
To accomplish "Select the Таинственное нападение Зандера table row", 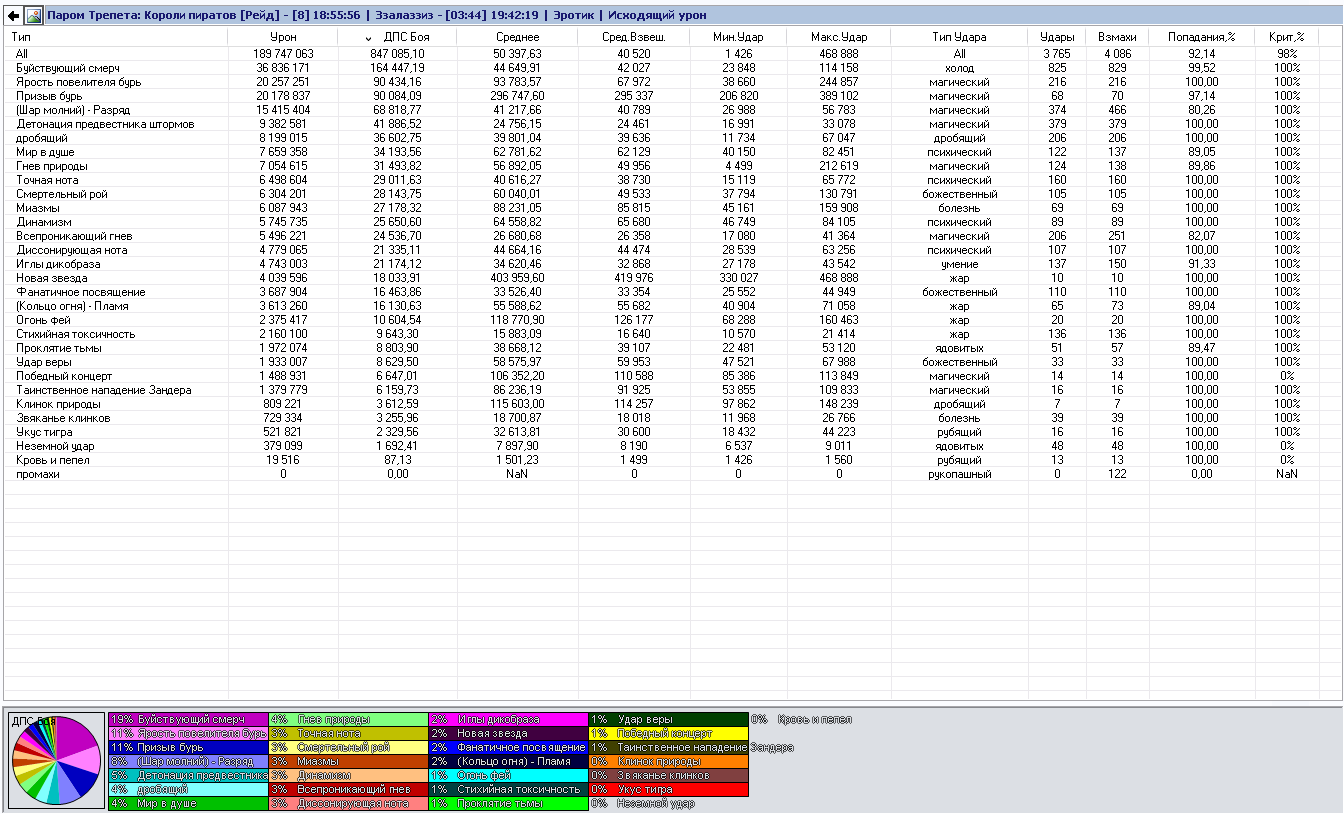I will coord(672,390).
